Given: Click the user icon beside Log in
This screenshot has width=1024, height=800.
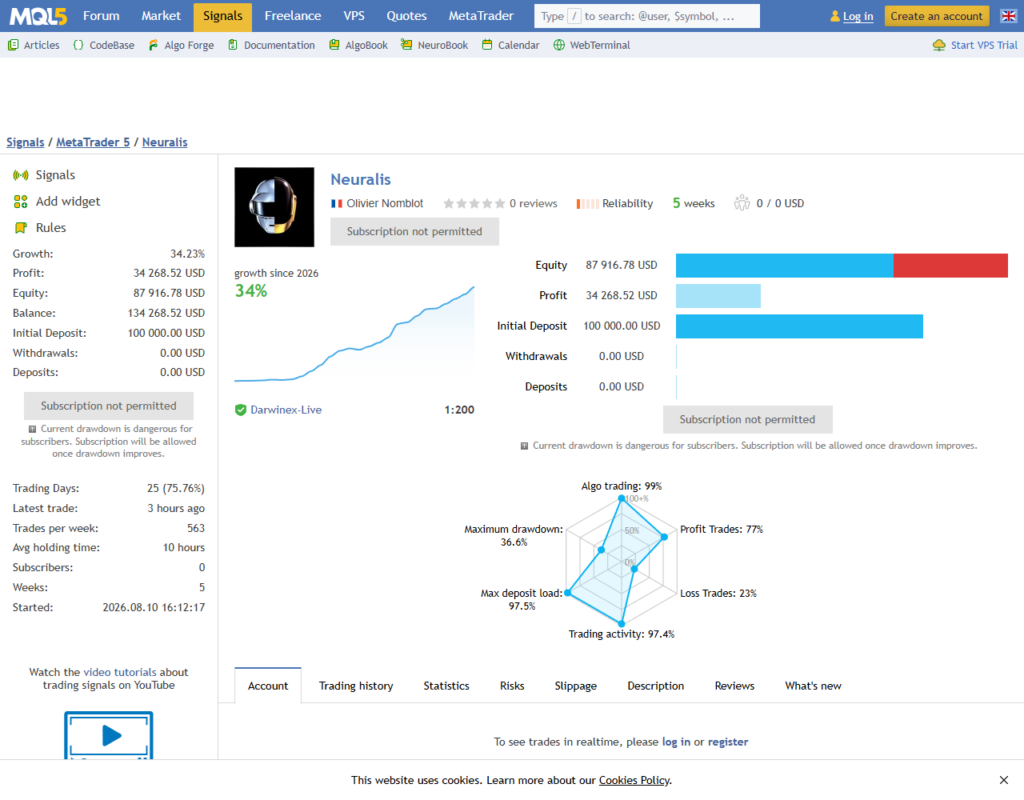Looking at the screenshot, I should [835, 16].
